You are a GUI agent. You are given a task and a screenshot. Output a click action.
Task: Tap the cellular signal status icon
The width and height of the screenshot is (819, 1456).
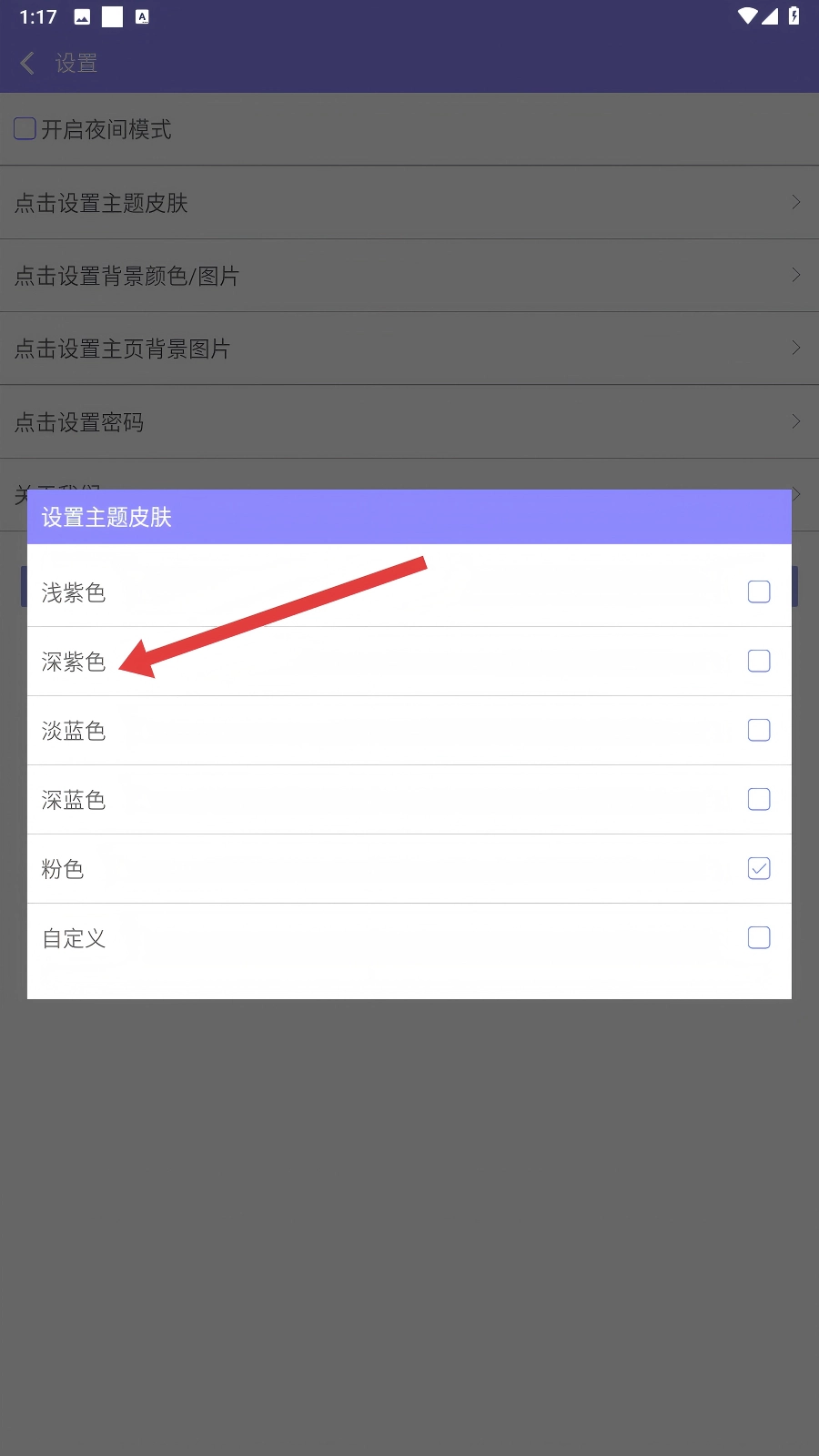pyautogui.click(x=770, y=15)
